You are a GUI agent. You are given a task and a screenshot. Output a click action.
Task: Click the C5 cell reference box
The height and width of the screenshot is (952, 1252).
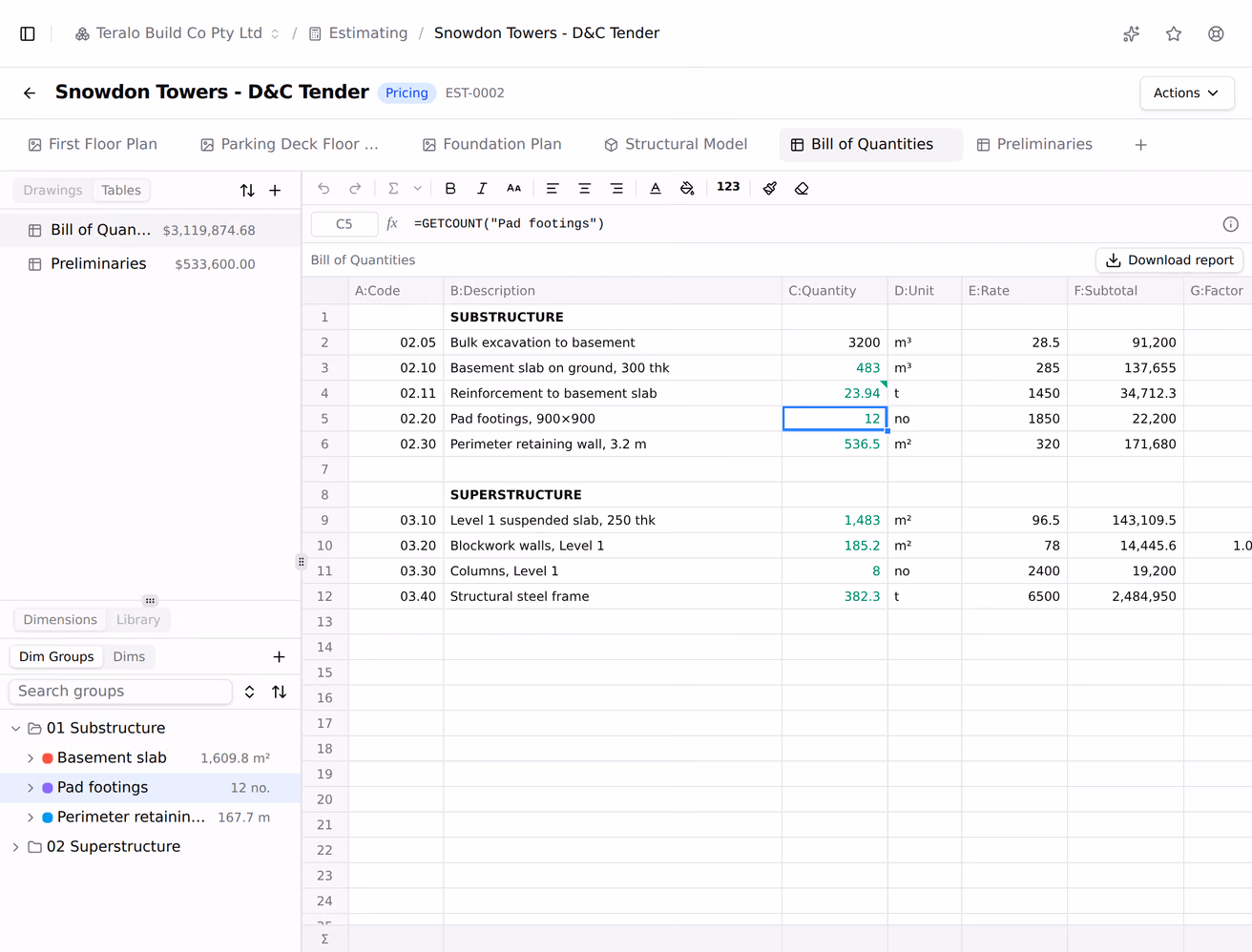[344, 224]
